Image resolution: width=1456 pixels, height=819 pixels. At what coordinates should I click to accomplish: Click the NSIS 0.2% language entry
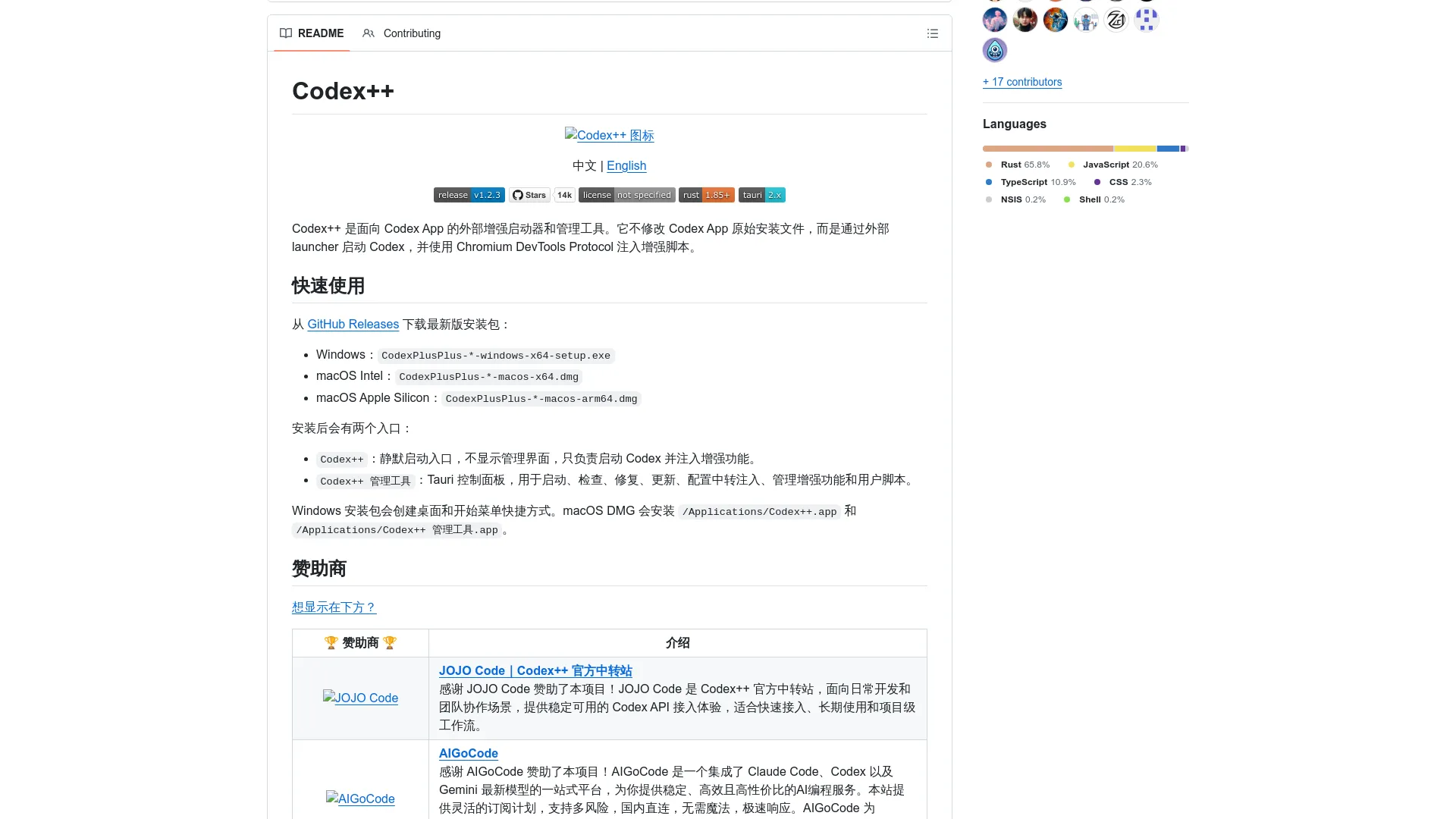tap(1015, 199)
